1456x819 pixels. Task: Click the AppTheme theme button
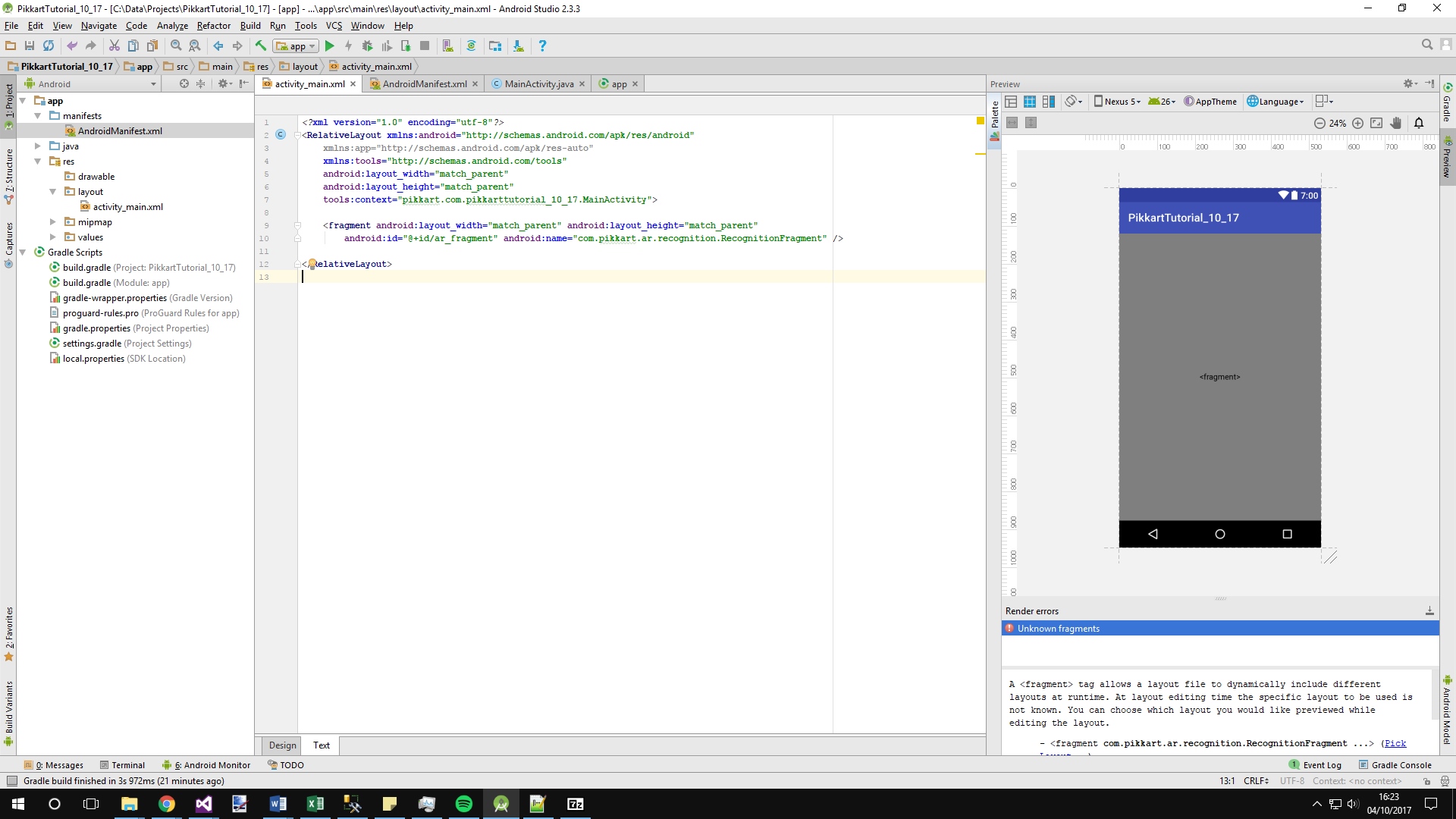coord(1210,102)
